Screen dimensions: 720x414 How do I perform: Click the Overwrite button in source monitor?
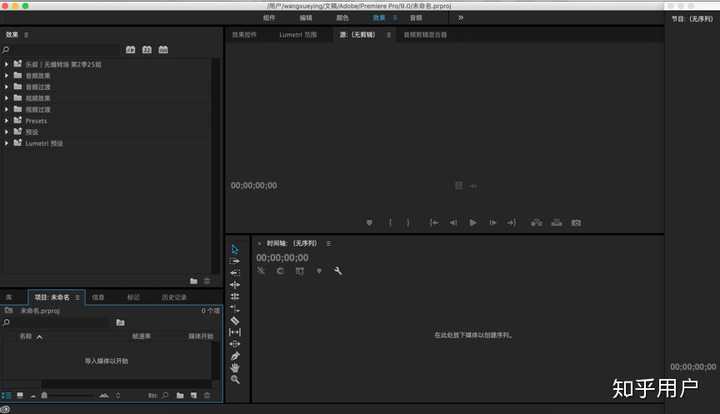557,223
